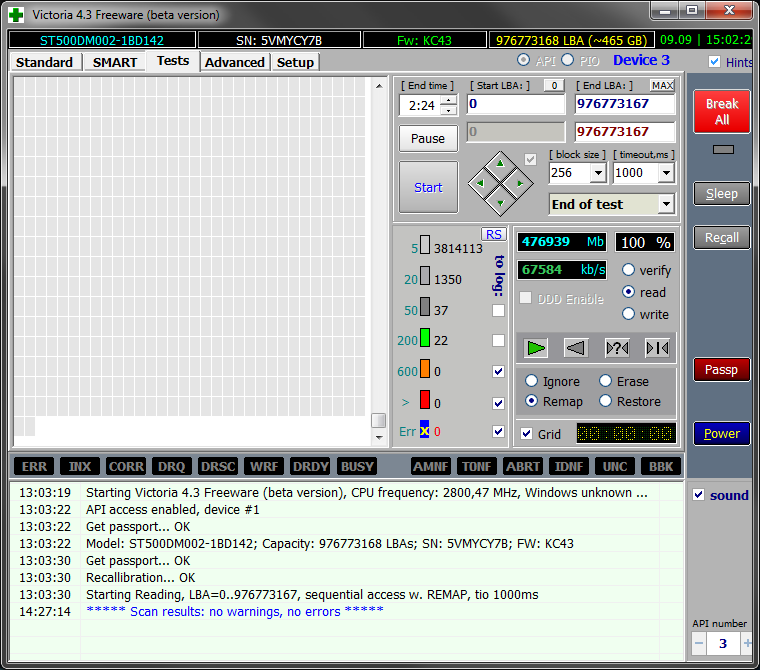The width and height of the screenshot is (760, 670).
Task: Click the MAX end LBA button
Action: pos(662,86)
